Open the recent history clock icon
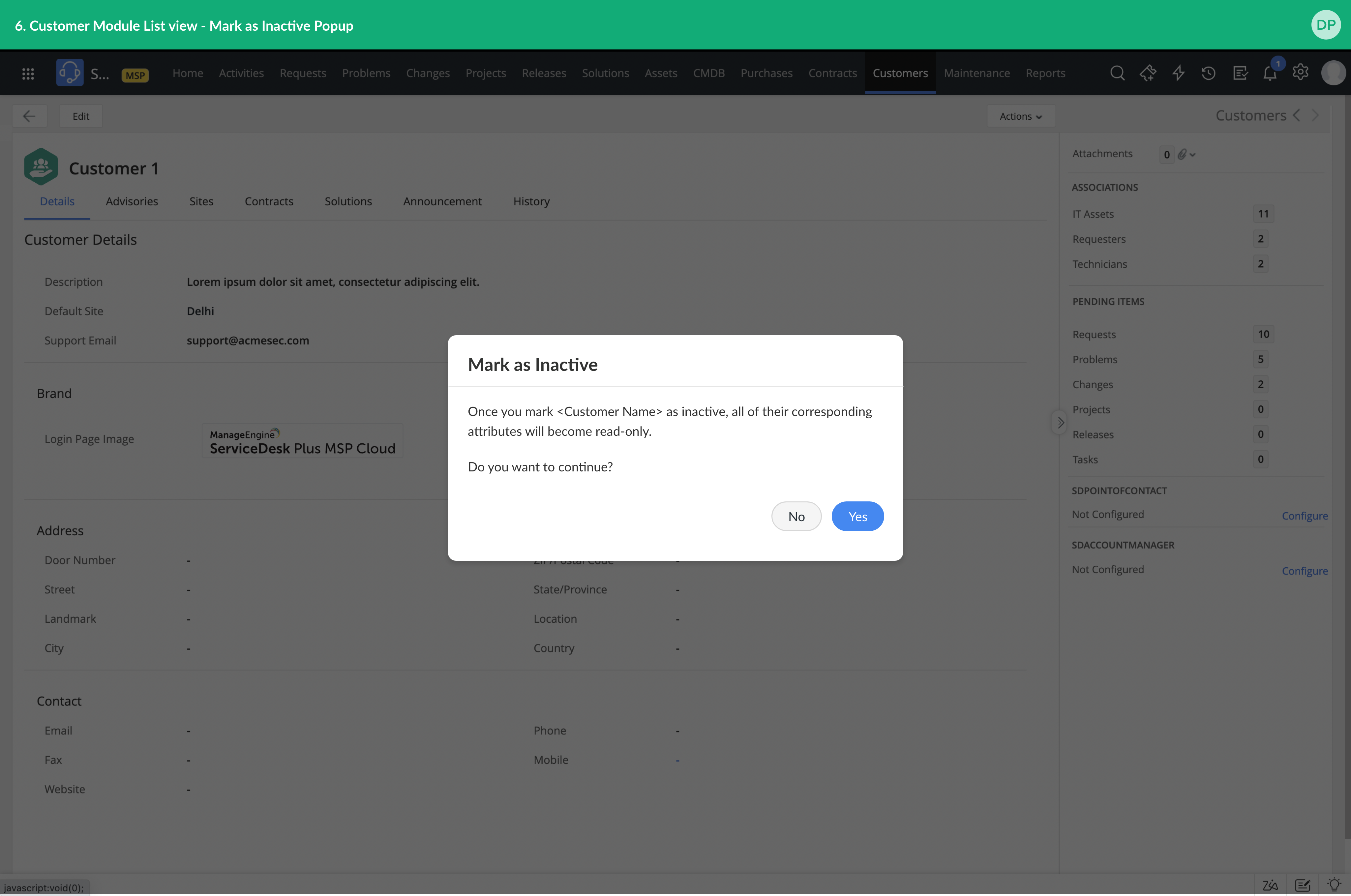 pyautogui.click(x=1208, y=73)
